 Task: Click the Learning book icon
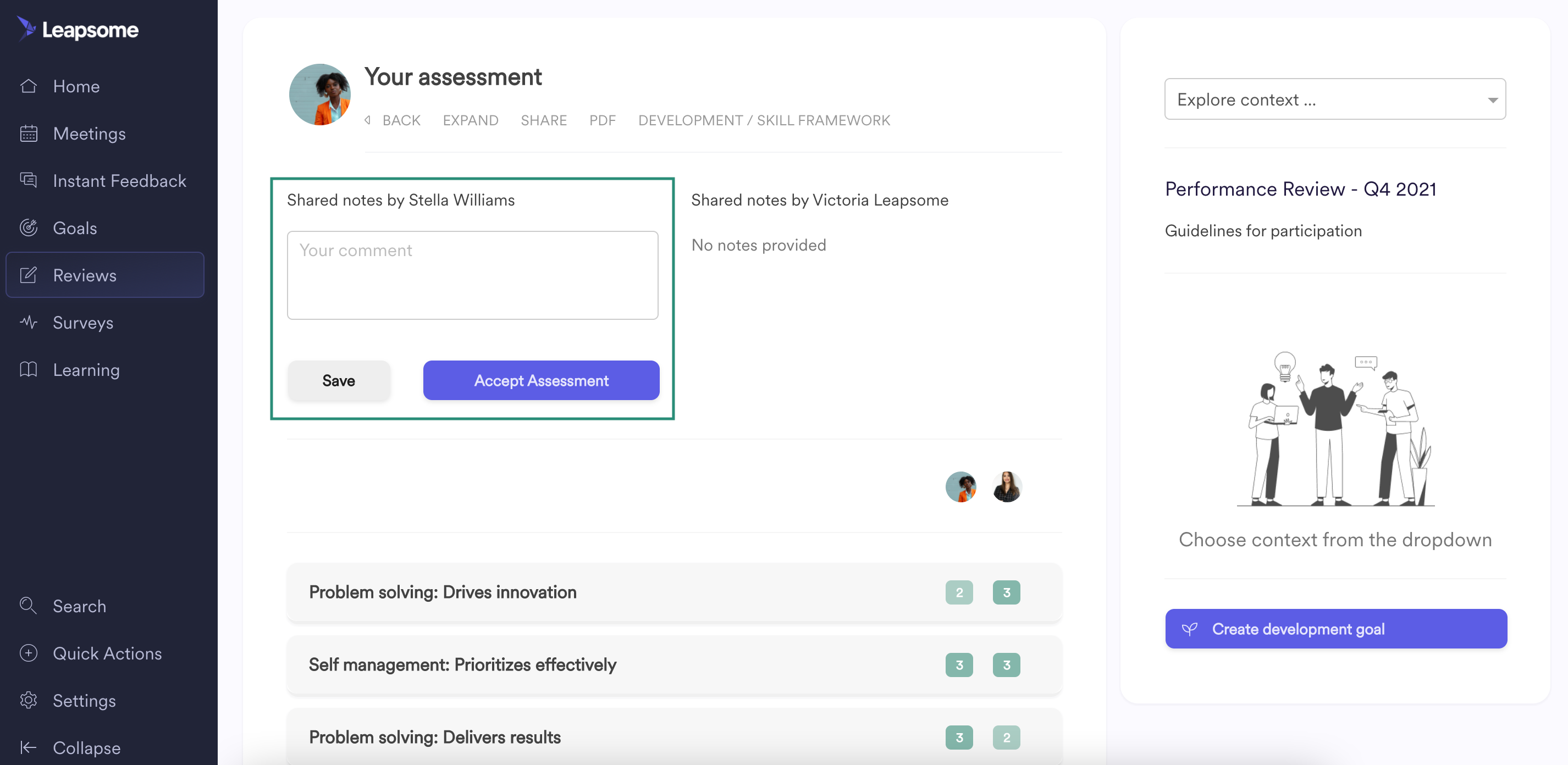29,369
